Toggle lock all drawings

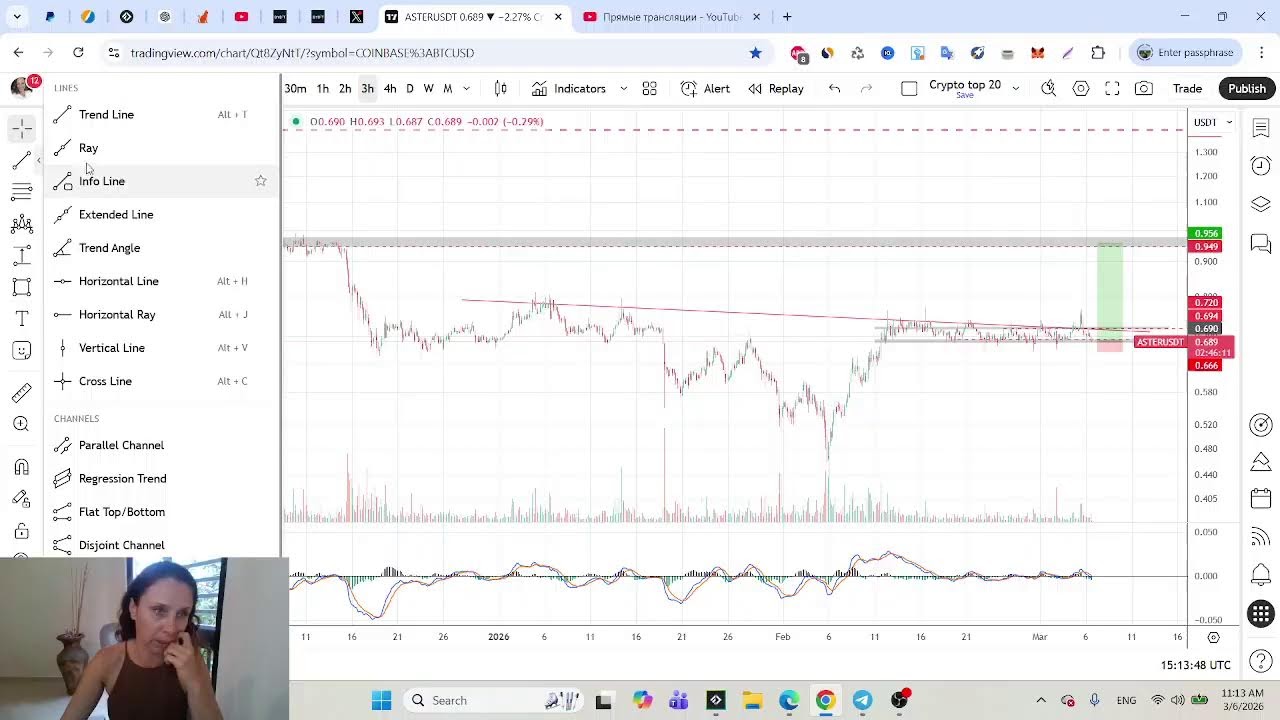click(x=21, y=531)
